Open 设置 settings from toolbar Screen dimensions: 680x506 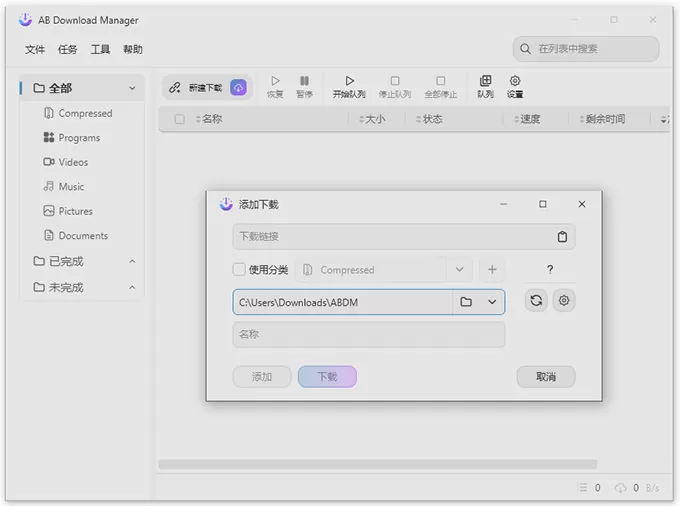(515, 87)
